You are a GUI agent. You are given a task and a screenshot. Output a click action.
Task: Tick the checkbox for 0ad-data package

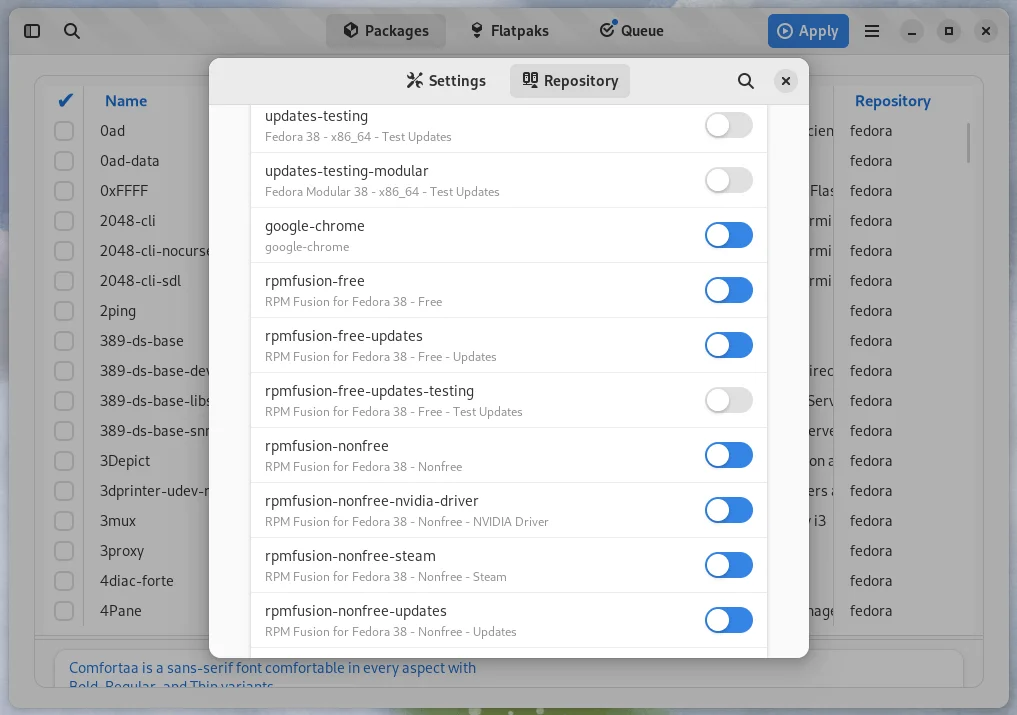(x=64, y=161)
